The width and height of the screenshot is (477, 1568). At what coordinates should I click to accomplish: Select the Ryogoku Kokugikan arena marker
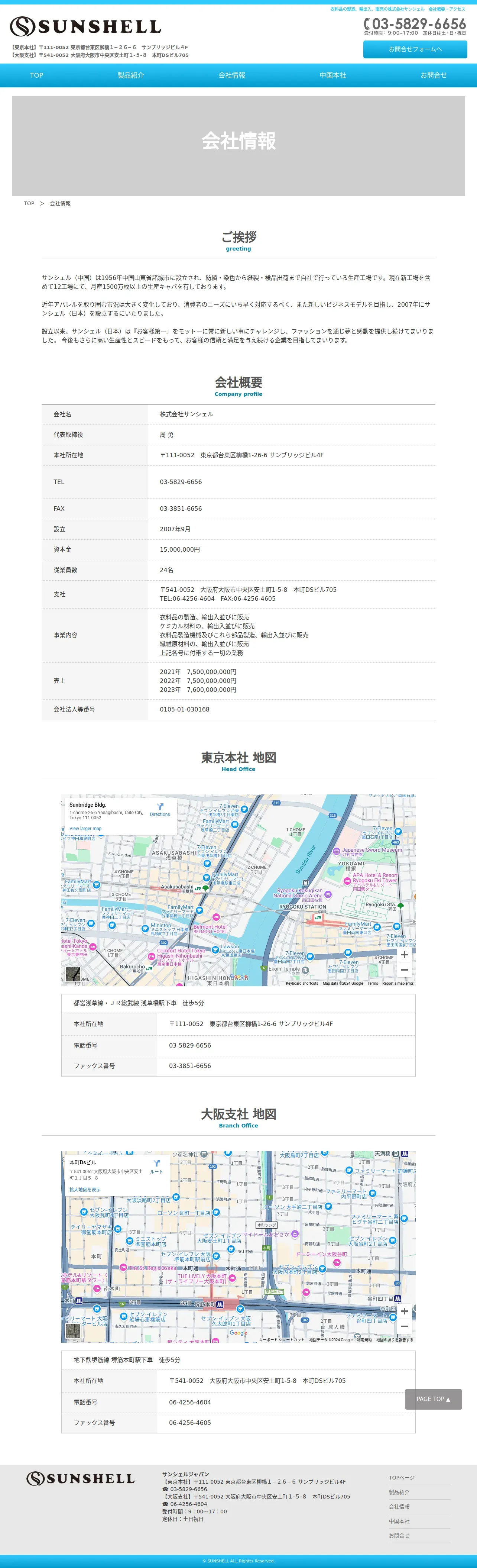(x=328, y=894)
